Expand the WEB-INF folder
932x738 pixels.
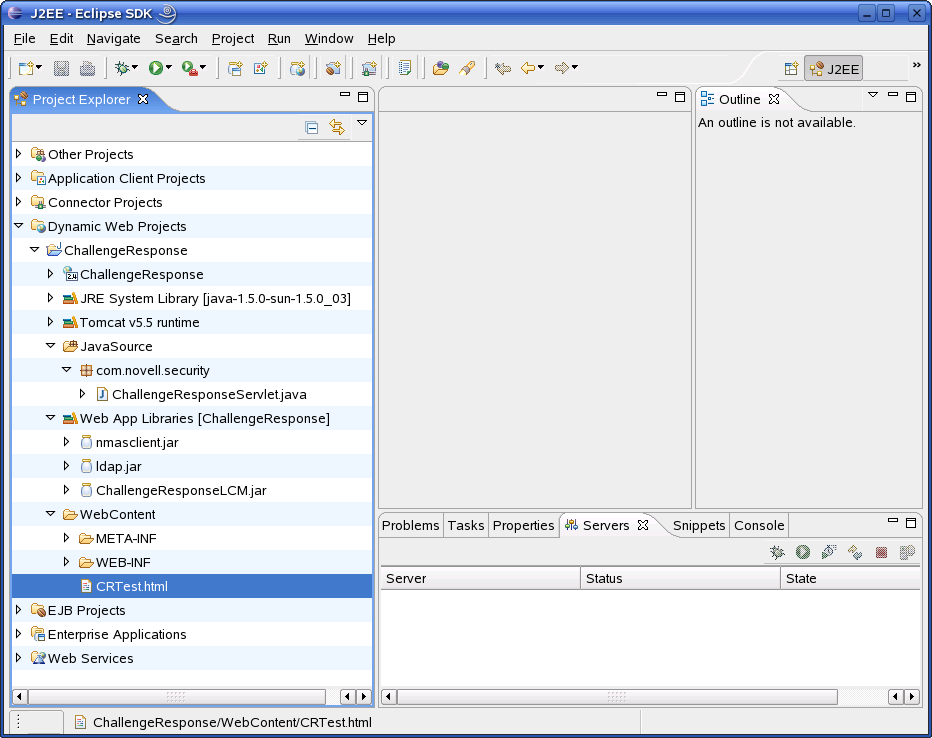(67, 562)
